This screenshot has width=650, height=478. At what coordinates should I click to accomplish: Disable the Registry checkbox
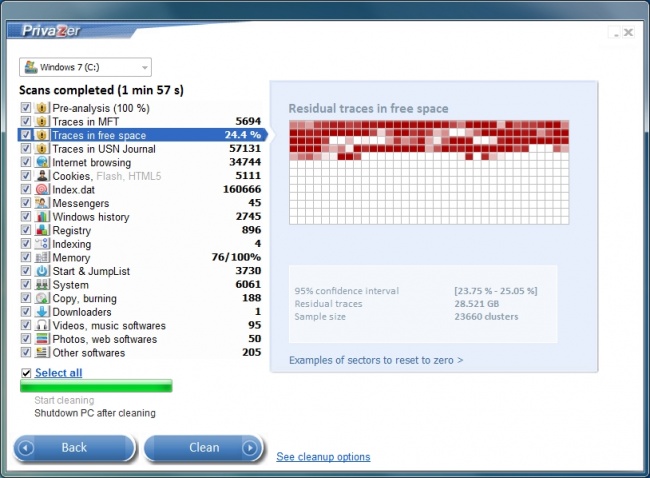tap(26, 230)
